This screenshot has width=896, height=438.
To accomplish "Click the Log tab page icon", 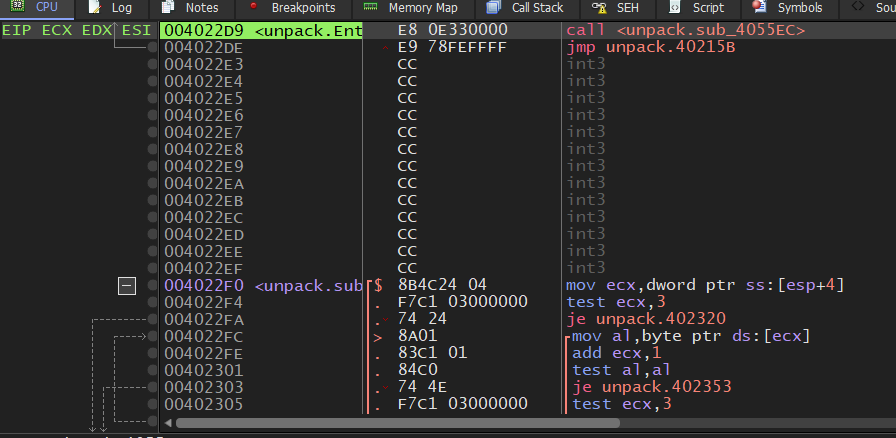I will 94,7.
